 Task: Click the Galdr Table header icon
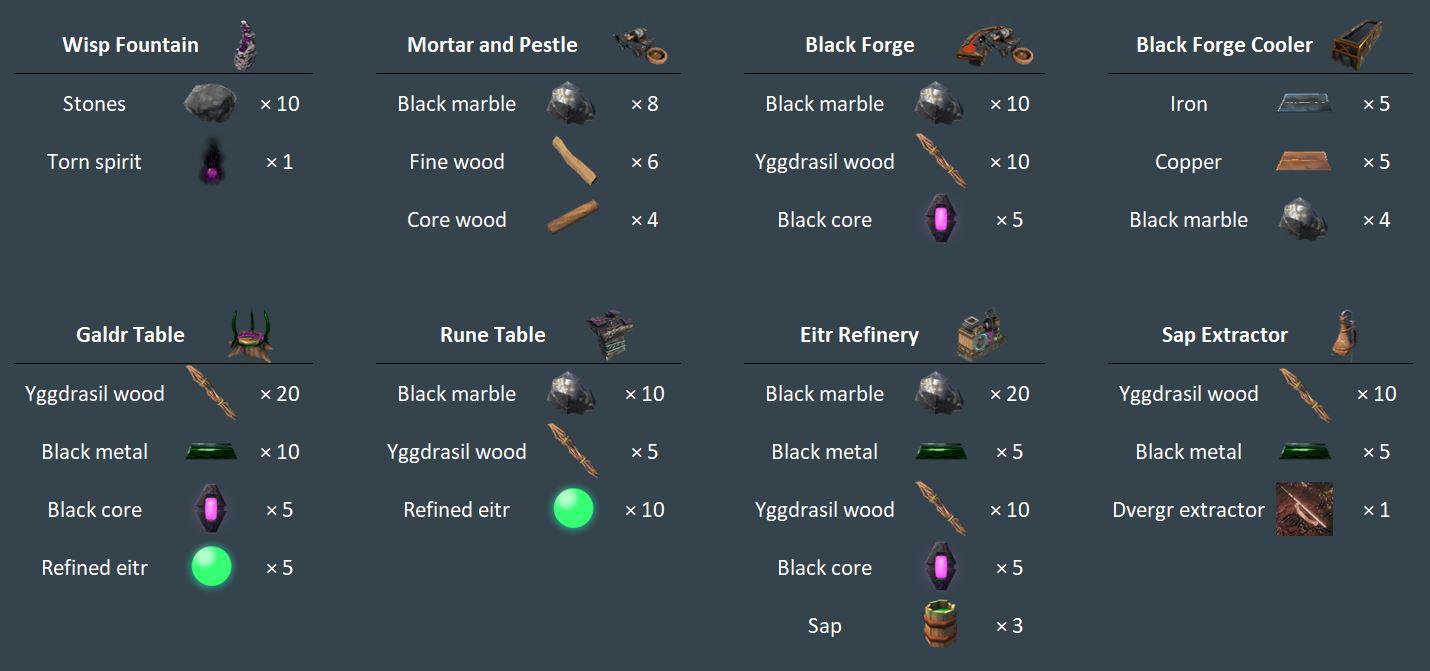point(249,335)
